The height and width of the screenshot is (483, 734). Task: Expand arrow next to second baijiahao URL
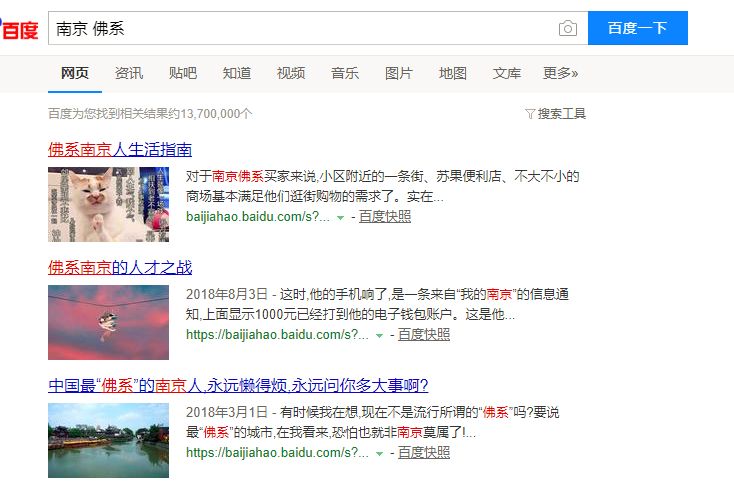[380, 336]
